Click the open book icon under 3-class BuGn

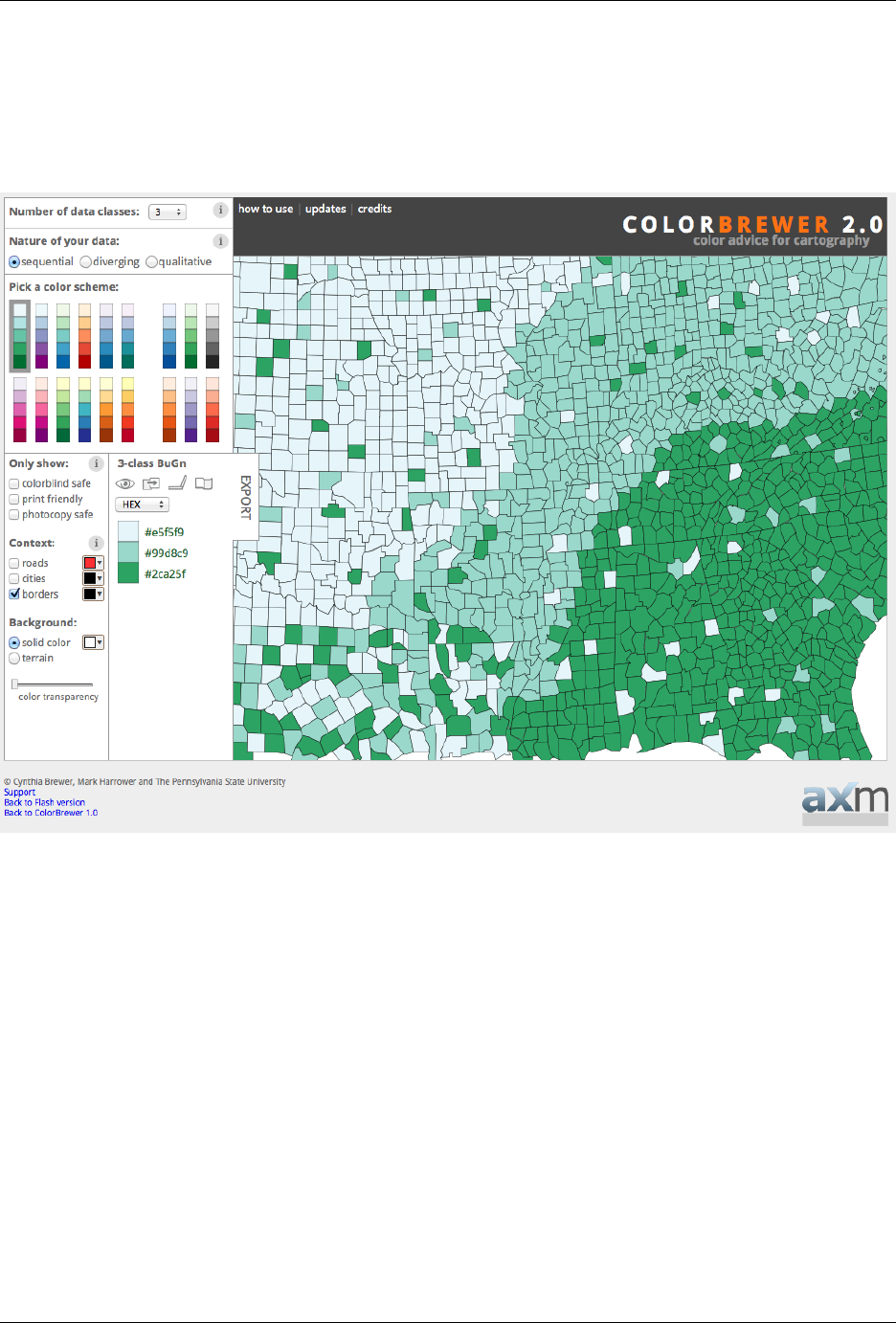(204, 483)
